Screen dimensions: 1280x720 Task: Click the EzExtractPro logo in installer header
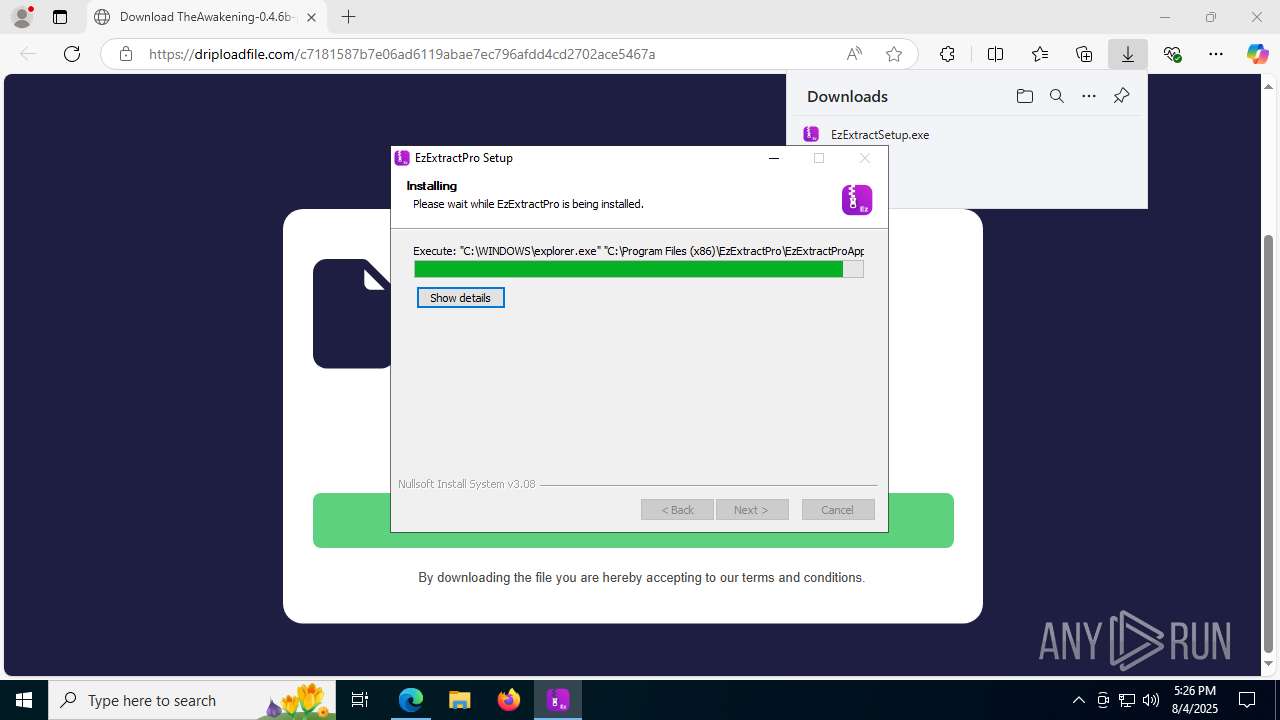[x=857, y=200]
